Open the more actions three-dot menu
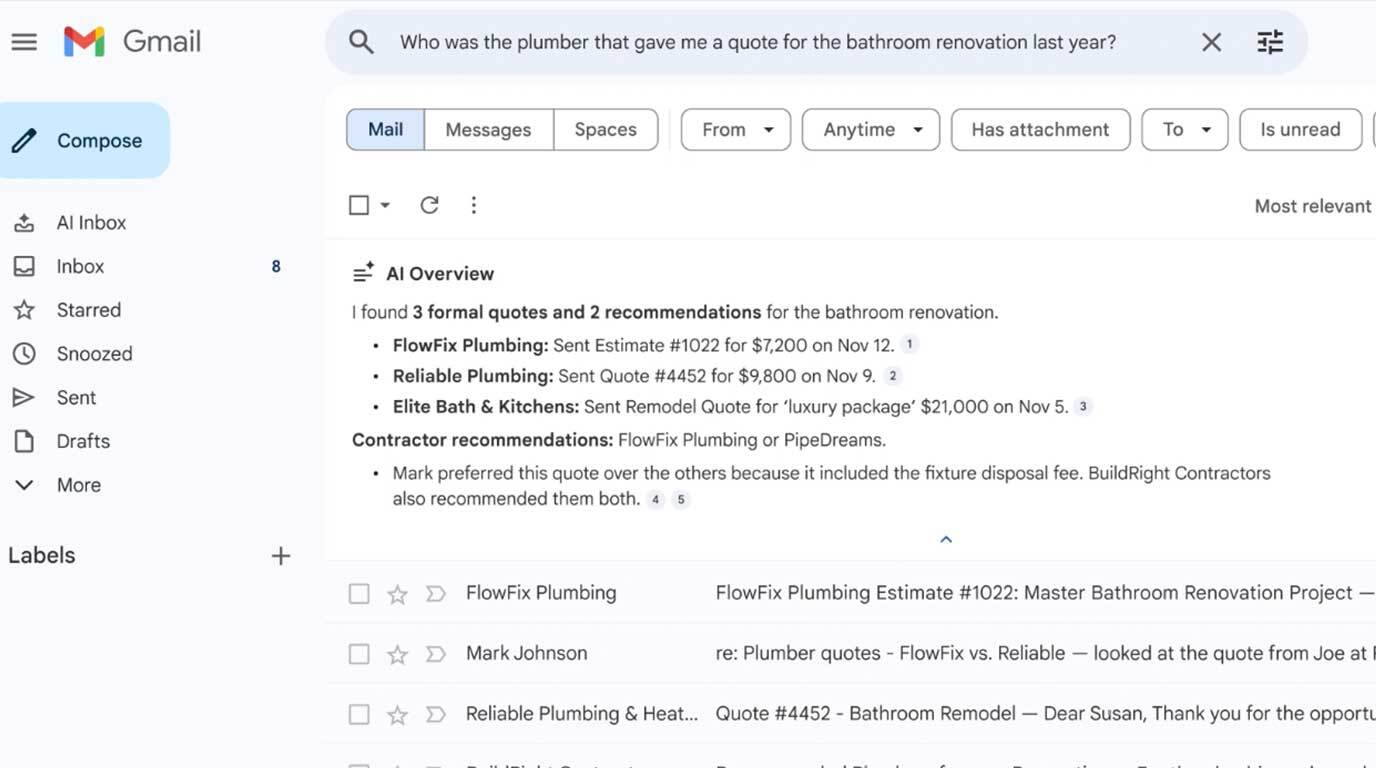 pyautogui.click(x=473, y=204)
